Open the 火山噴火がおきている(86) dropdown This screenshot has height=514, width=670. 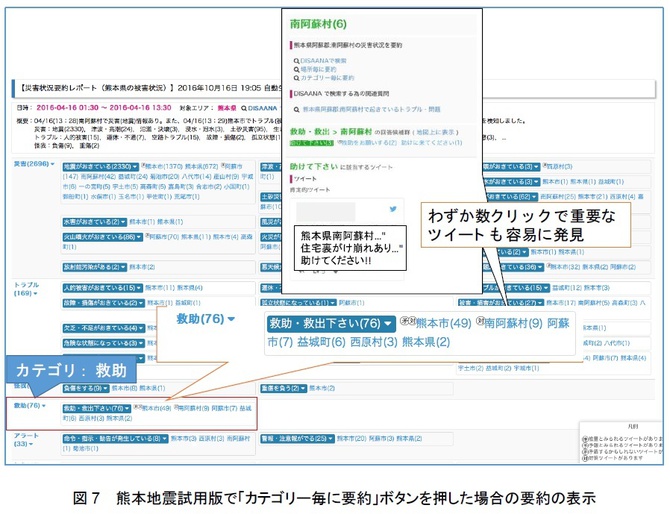[x=102, y=237]
